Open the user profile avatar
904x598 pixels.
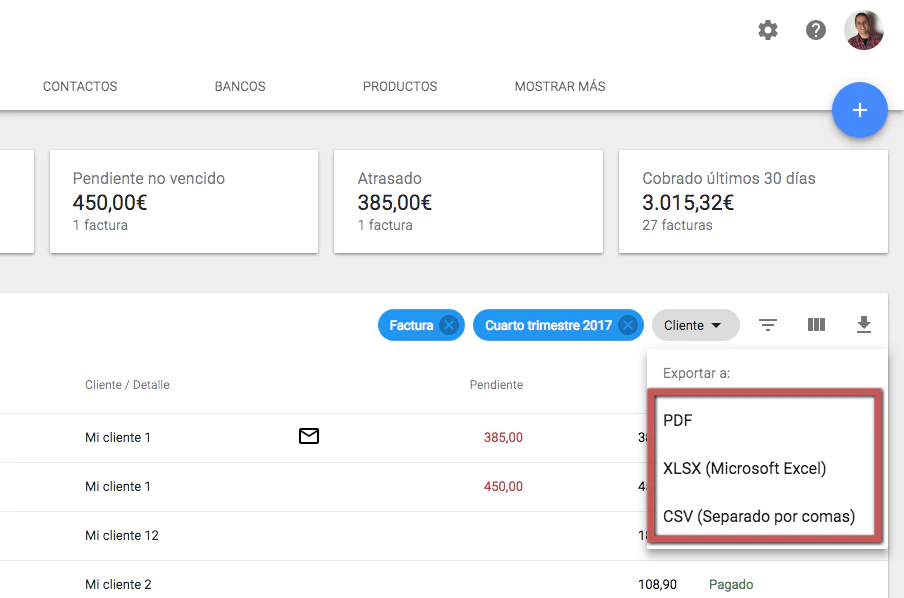[863, 30]
